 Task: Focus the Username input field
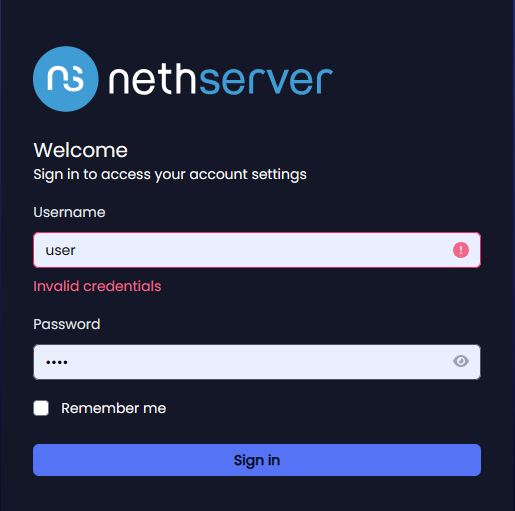click(257, 250)
